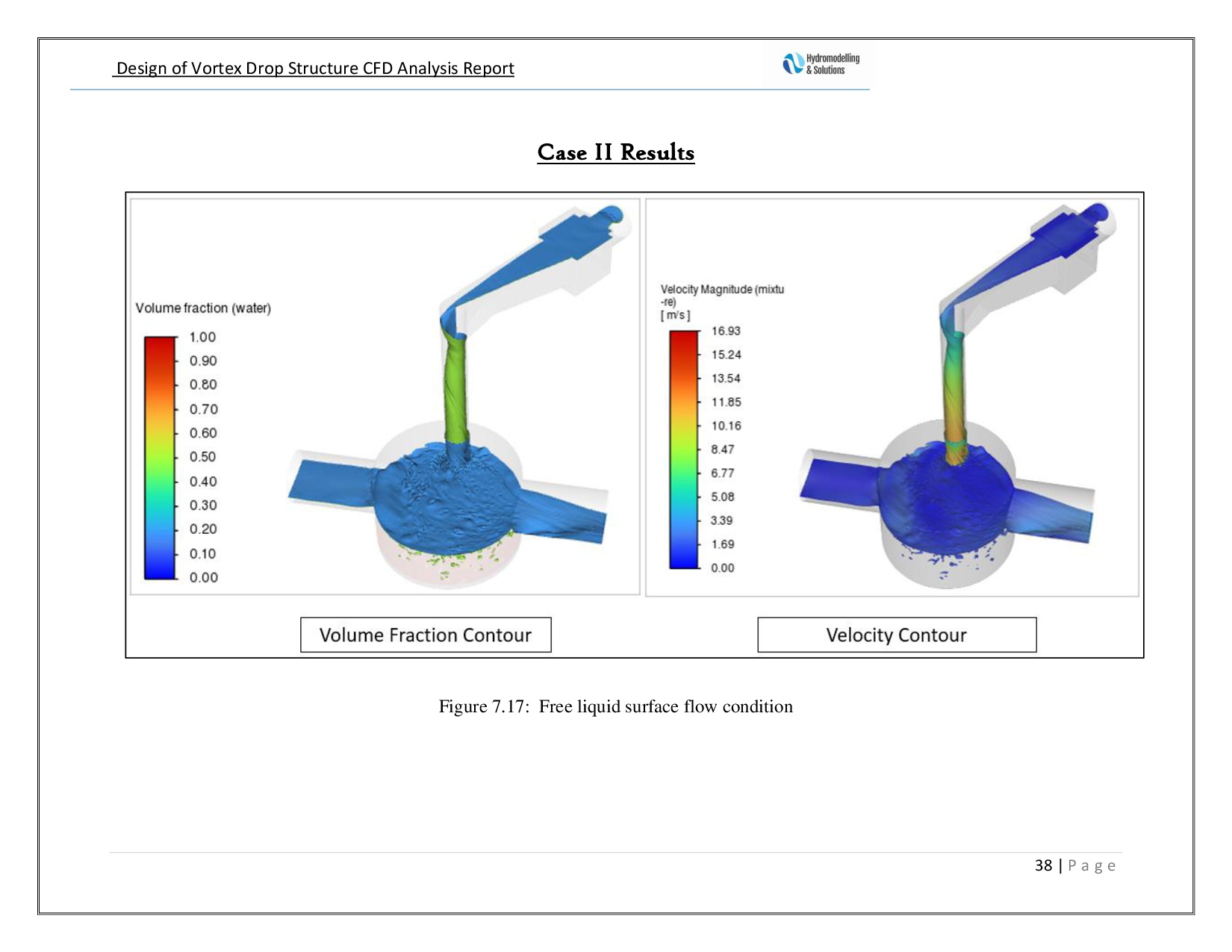Click the Figure 7.17 caption text
This screenshot has height=952, width=1232.
click(x=615, y=706)
